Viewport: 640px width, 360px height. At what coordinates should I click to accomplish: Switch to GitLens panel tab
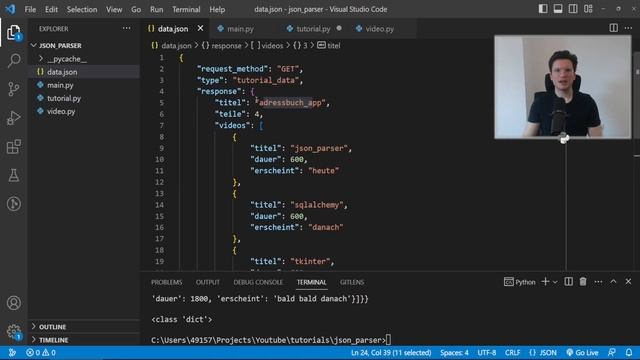pos(352,282)
